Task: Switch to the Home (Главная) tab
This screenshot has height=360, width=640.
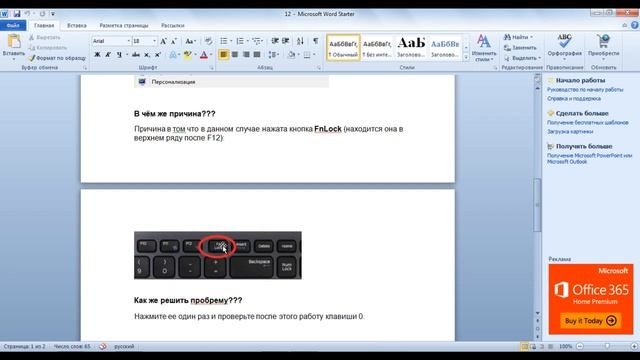Action: 44,25
